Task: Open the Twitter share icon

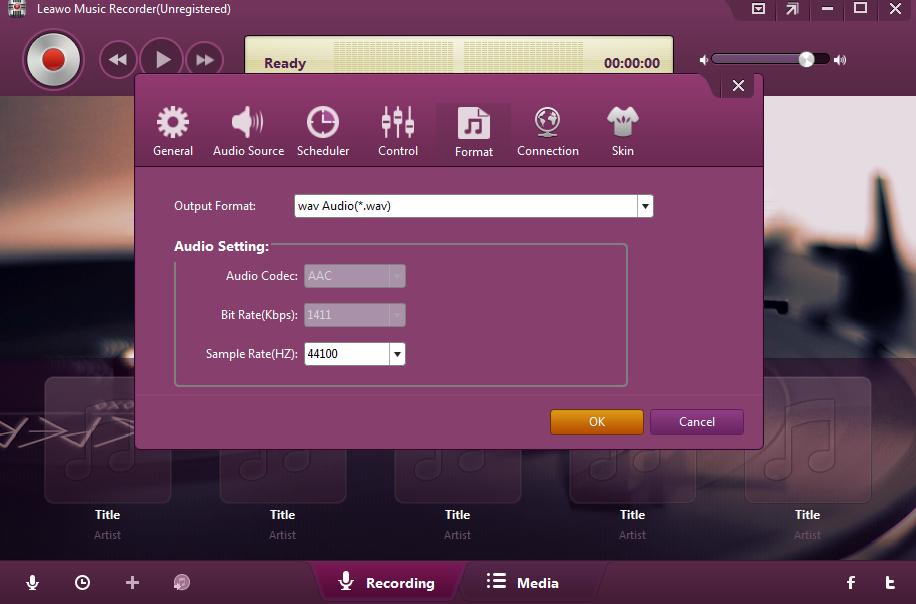Action: (890, 582)
